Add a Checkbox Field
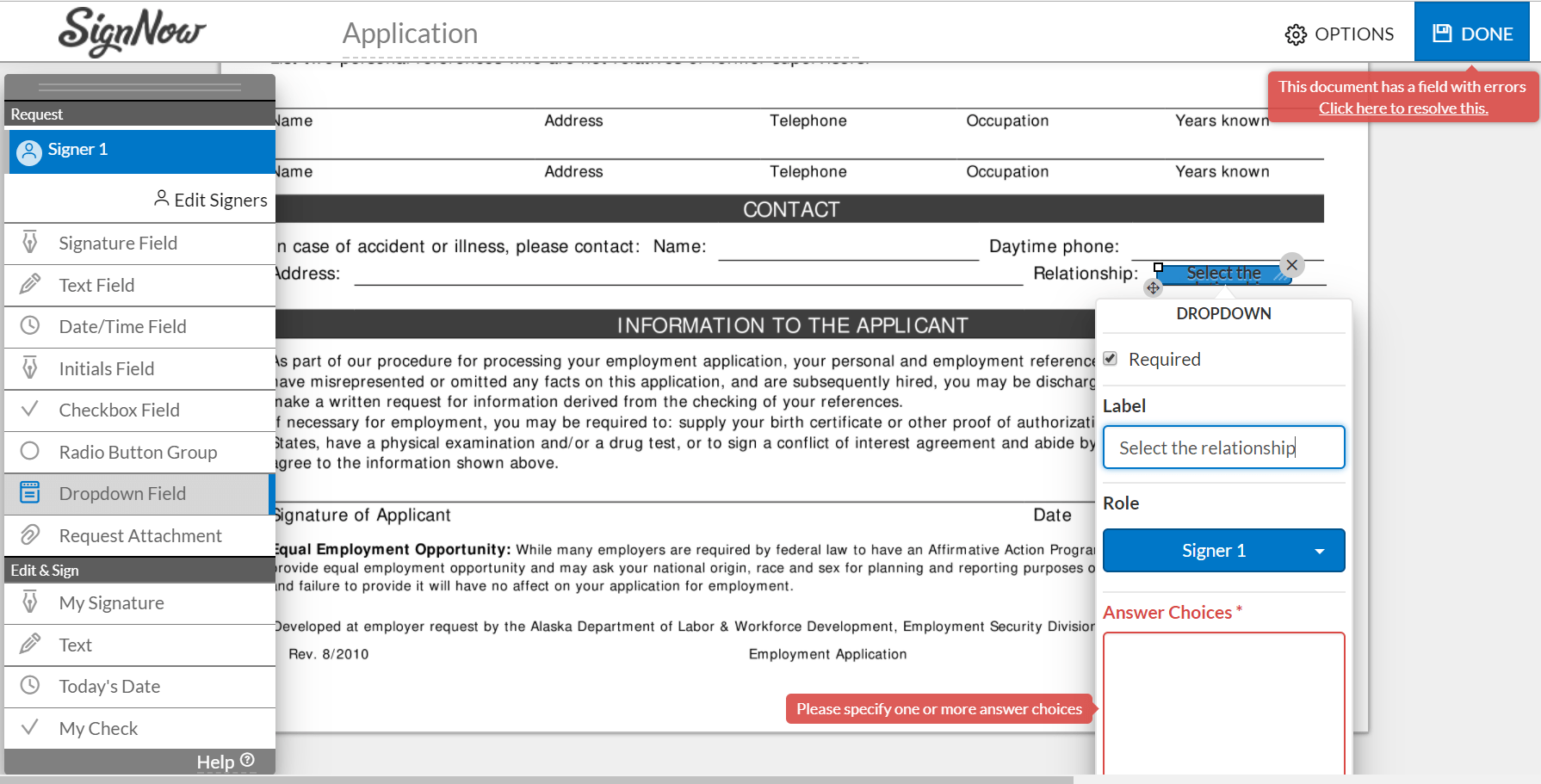This screenshot has width=1541, height=784. tap(139, 411)
